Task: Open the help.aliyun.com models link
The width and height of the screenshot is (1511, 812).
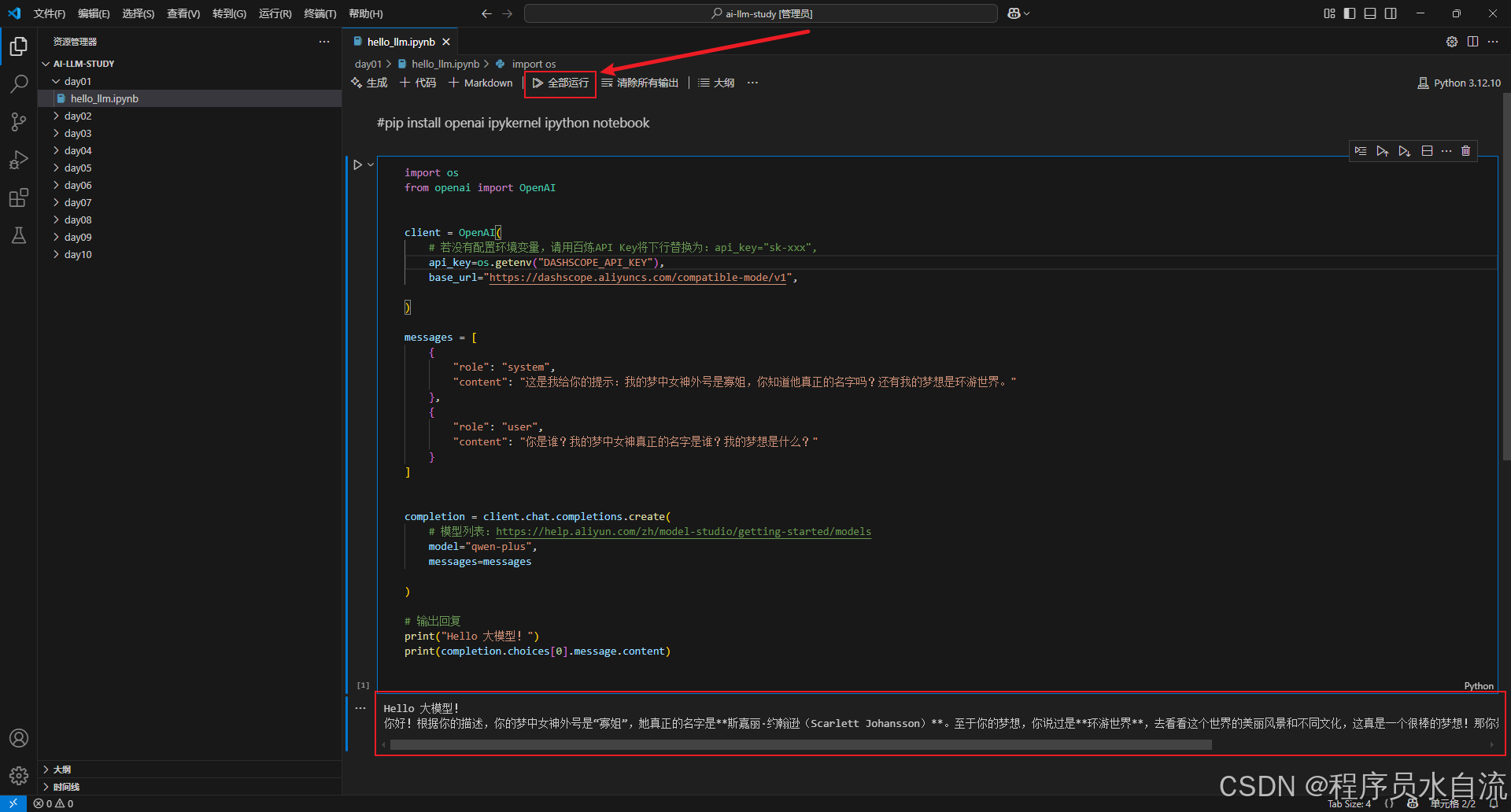Action: (683, 532)
